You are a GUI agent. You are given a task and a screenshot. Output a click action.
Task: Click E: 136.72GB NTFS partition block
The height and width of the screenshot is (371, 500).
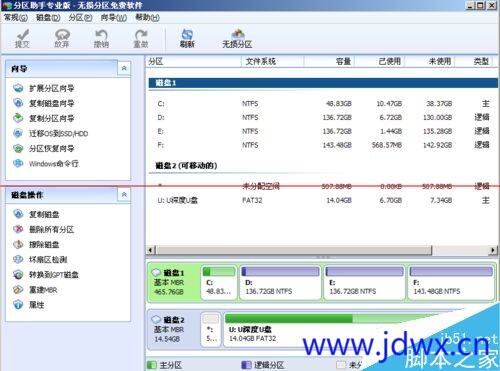pos(364,282)
